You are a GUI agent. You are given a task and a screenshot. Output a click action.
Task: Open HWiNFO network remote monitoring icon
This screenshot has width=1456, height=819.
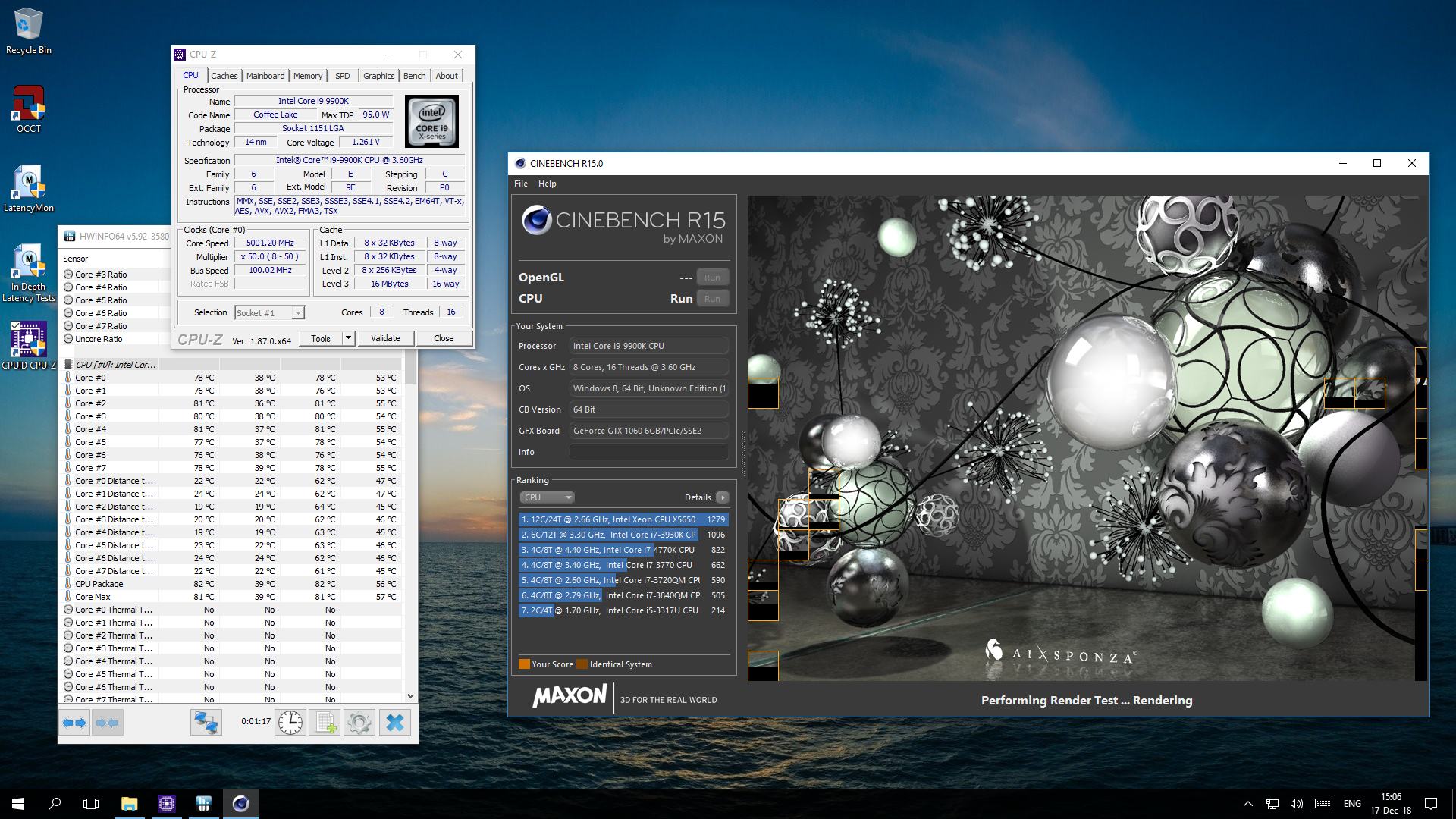(206, 723)
